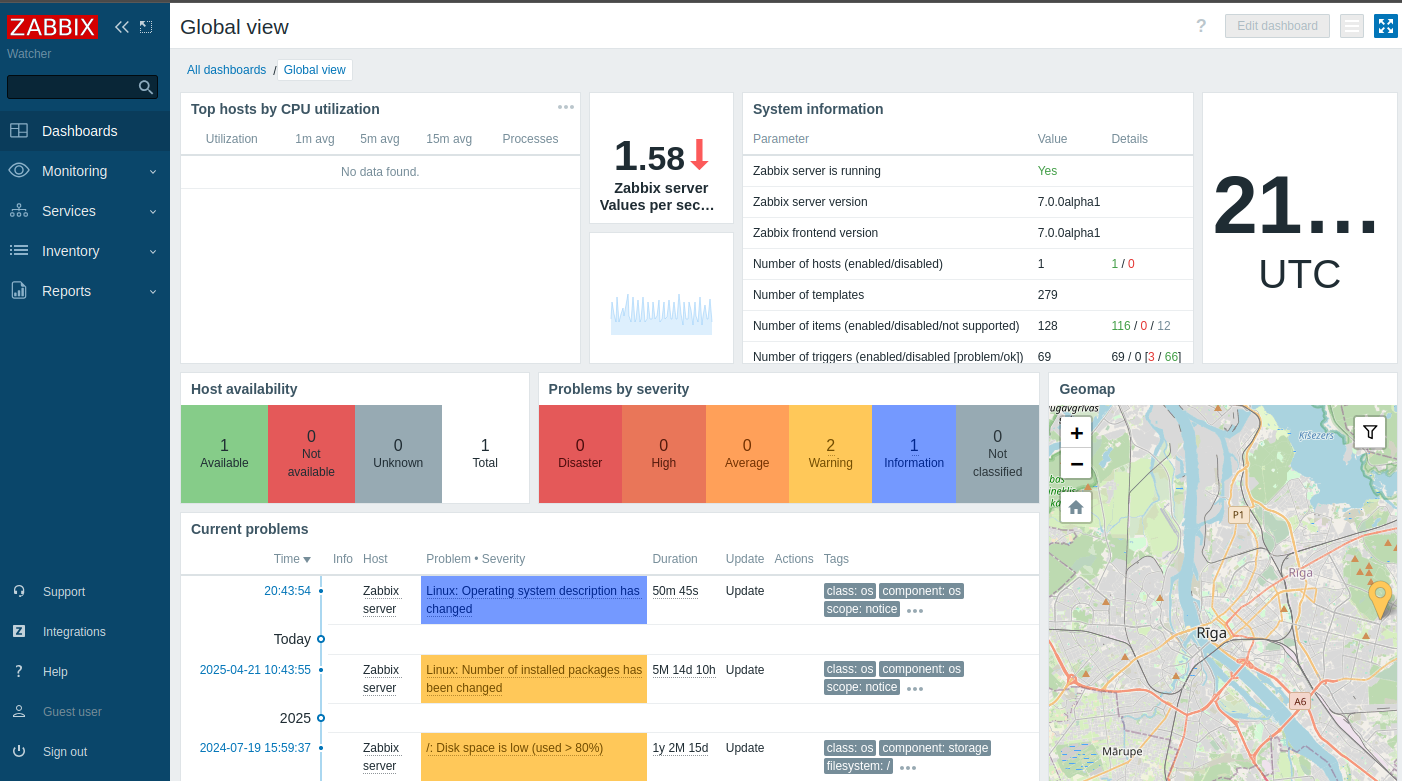Reset Geomap to home view
The image size is (1402, 781).
coord(1076,507)
